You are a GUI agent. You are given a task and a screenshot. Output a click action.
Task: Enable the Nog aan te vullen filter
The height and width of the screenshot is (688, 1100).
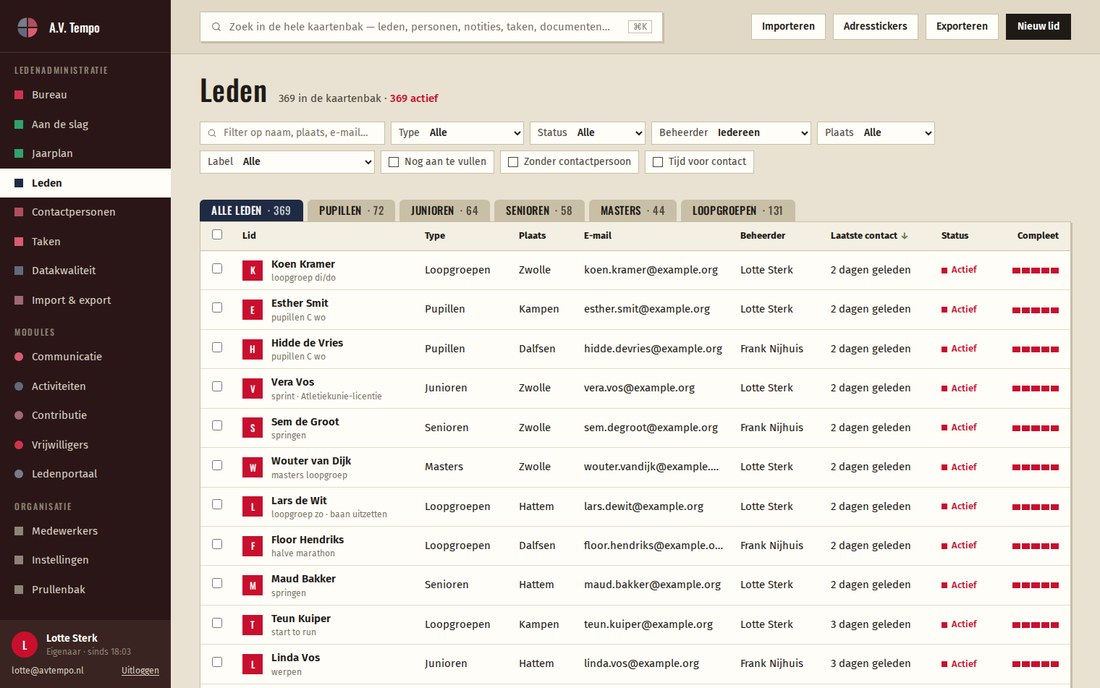438,162
